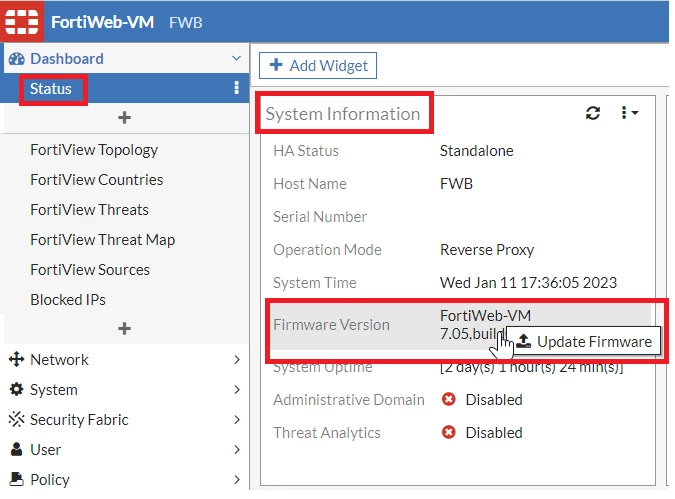The height and width of the screenshot is (499, 675).
Task: Click the System gear icon
Action: [16, 389]
